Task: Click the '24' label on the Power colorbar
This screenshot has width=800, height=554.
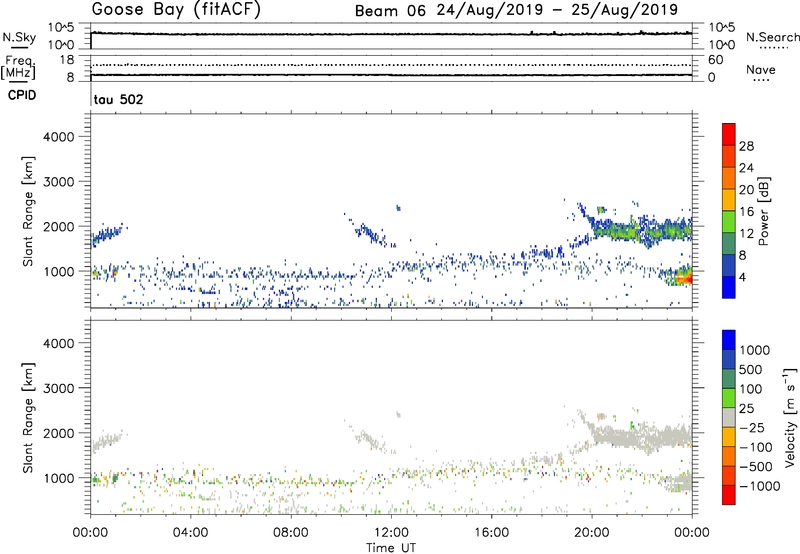Action: (x=746, y=168)
